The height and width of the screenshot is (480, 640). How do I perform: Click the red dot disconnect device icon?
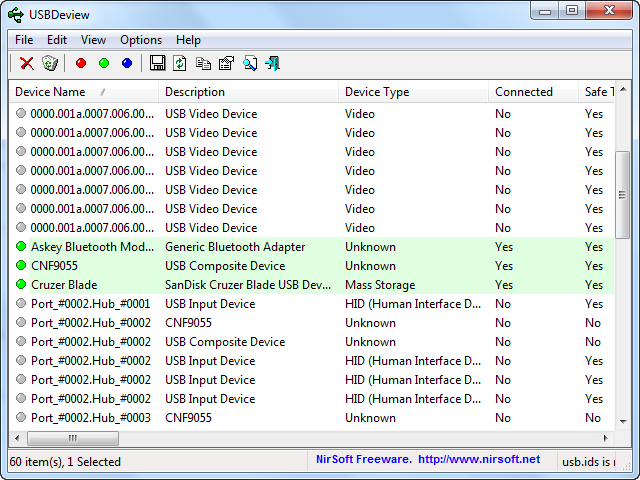(x=81, y=63)
